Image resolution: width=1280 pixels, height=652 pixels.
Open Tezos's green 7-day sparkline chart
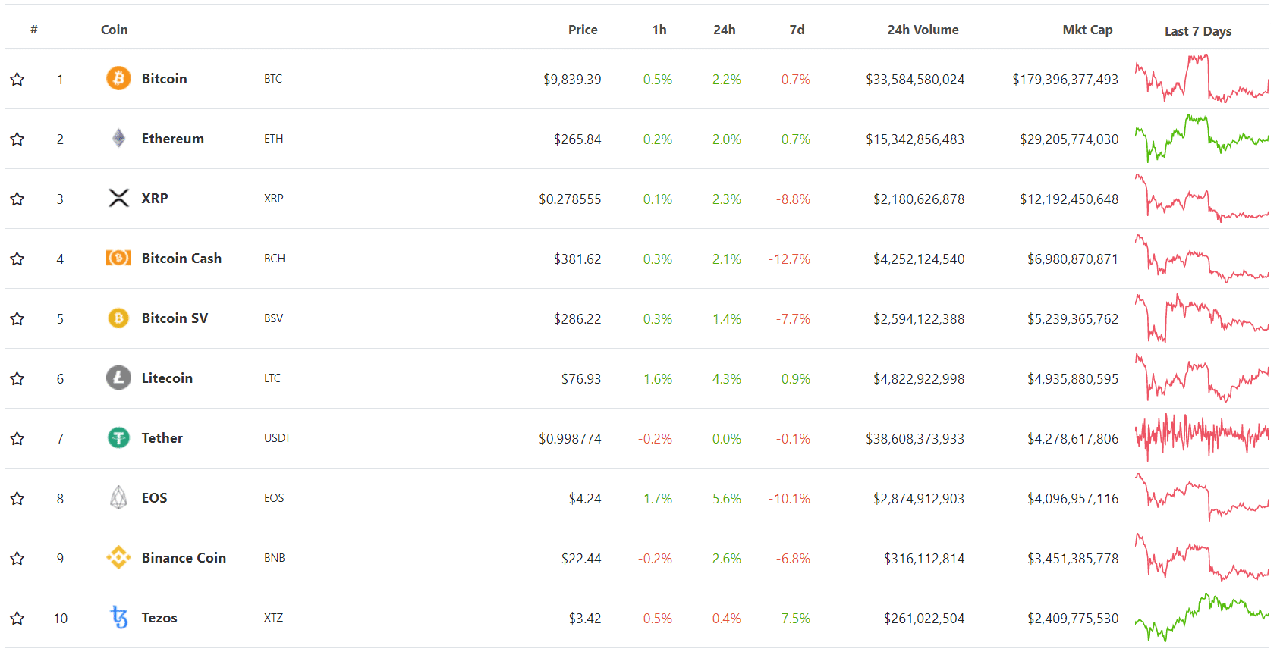[x=1202, y=618]
